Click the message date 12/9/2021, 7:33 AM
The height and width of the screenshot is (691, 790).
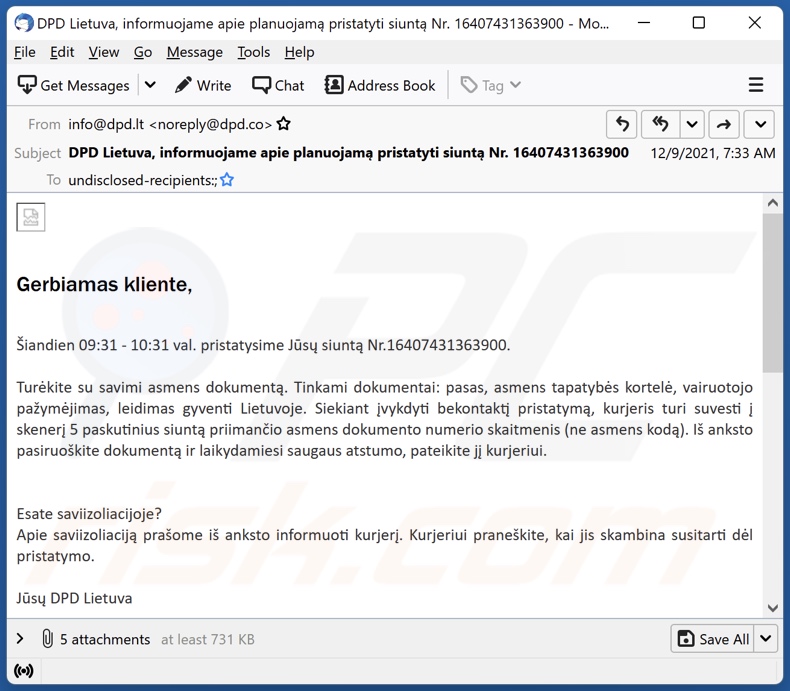tap(713, 153)
